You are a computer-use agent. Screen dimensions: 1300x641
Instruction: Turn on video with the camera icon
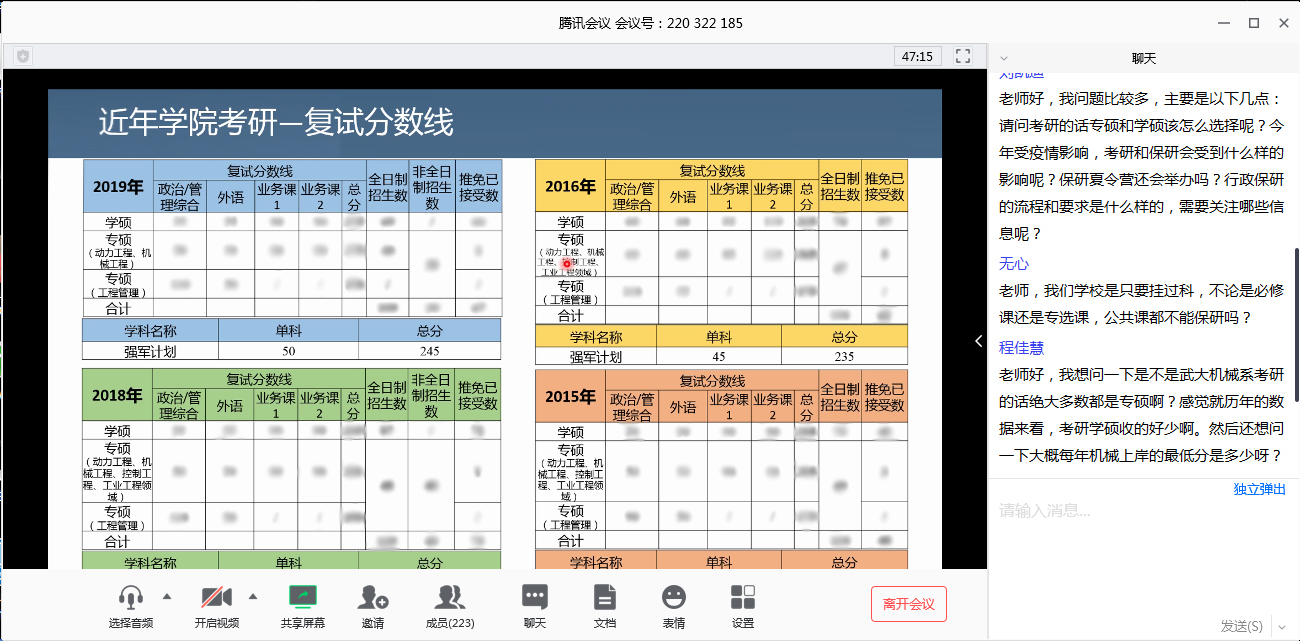tap(217, 598)
